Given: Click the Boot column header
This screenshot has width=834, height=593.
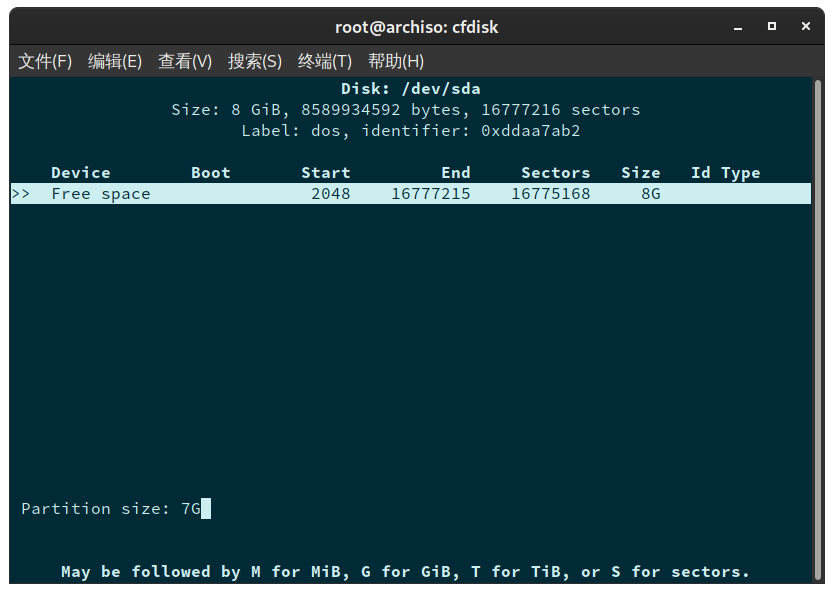Looking at the screenshot, I should click(210, 172).
